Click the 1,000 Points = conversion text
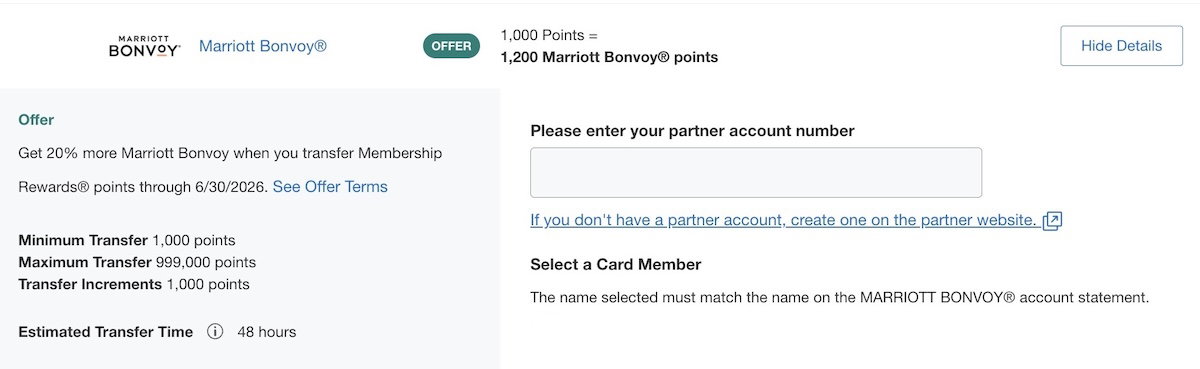1200x369 pixels. pyautogui.click(x=549, y=36)
